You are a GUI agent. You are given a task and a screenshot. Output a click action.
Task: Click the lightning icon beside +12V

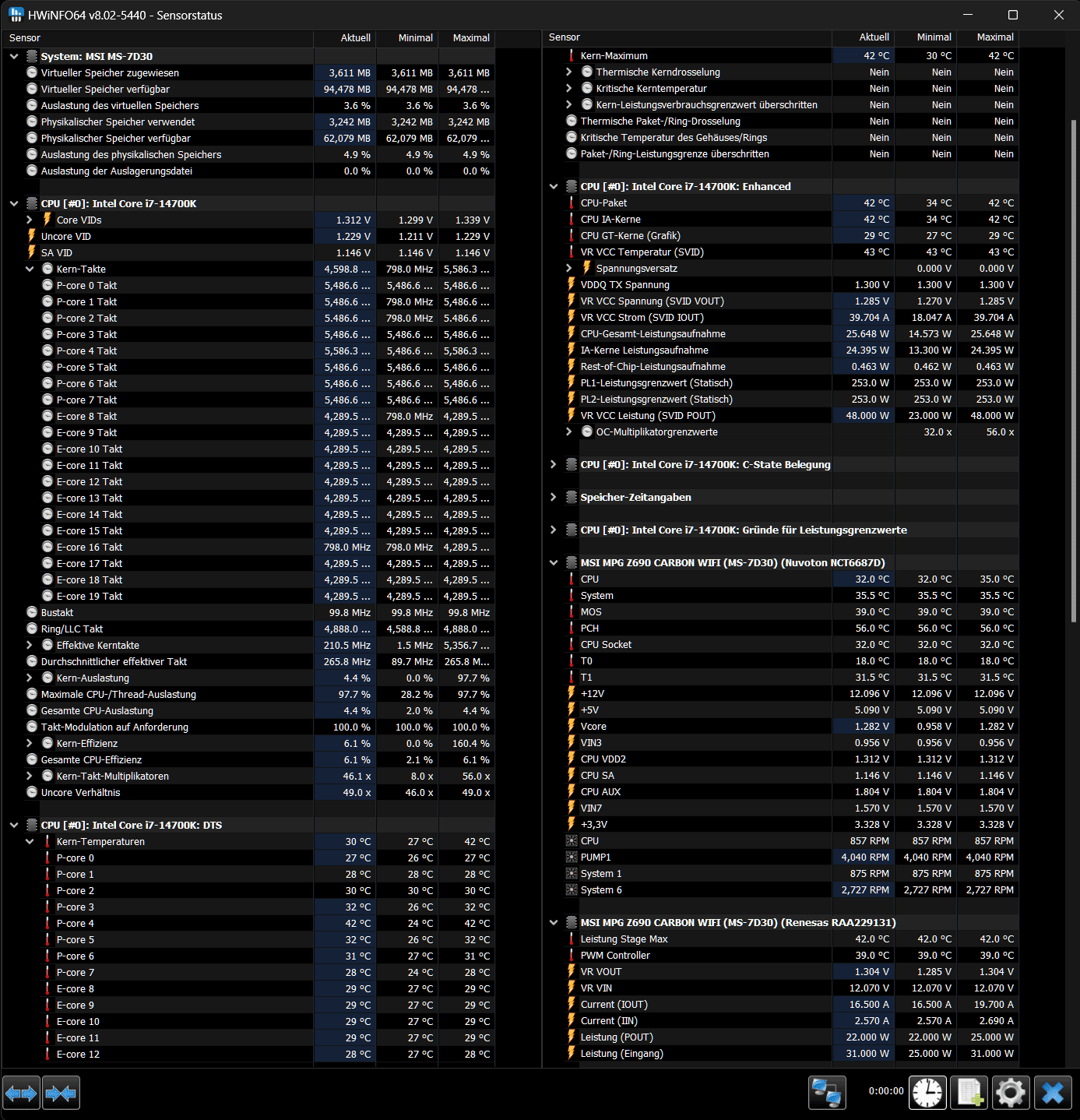(x=572, y=693)
